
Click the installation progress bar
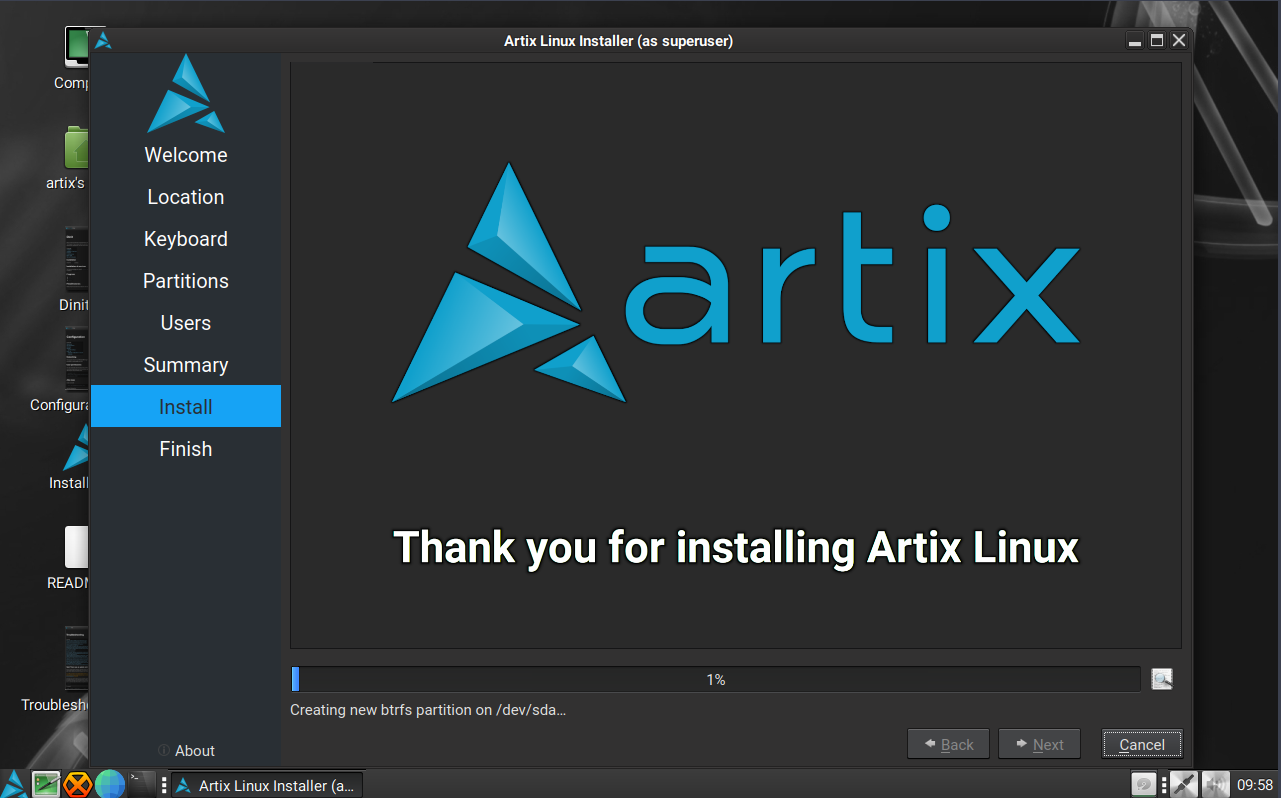(x=715, y=680)
